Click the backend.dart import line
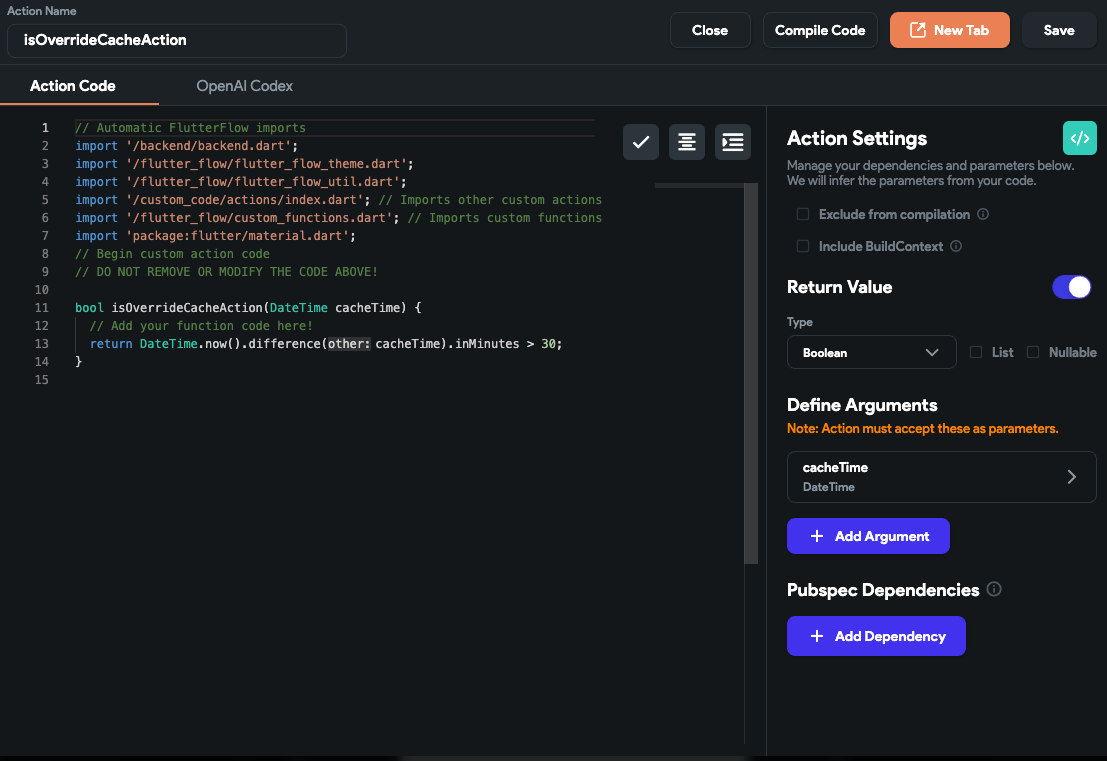The image size is (1107, 761). coord(186,145)
